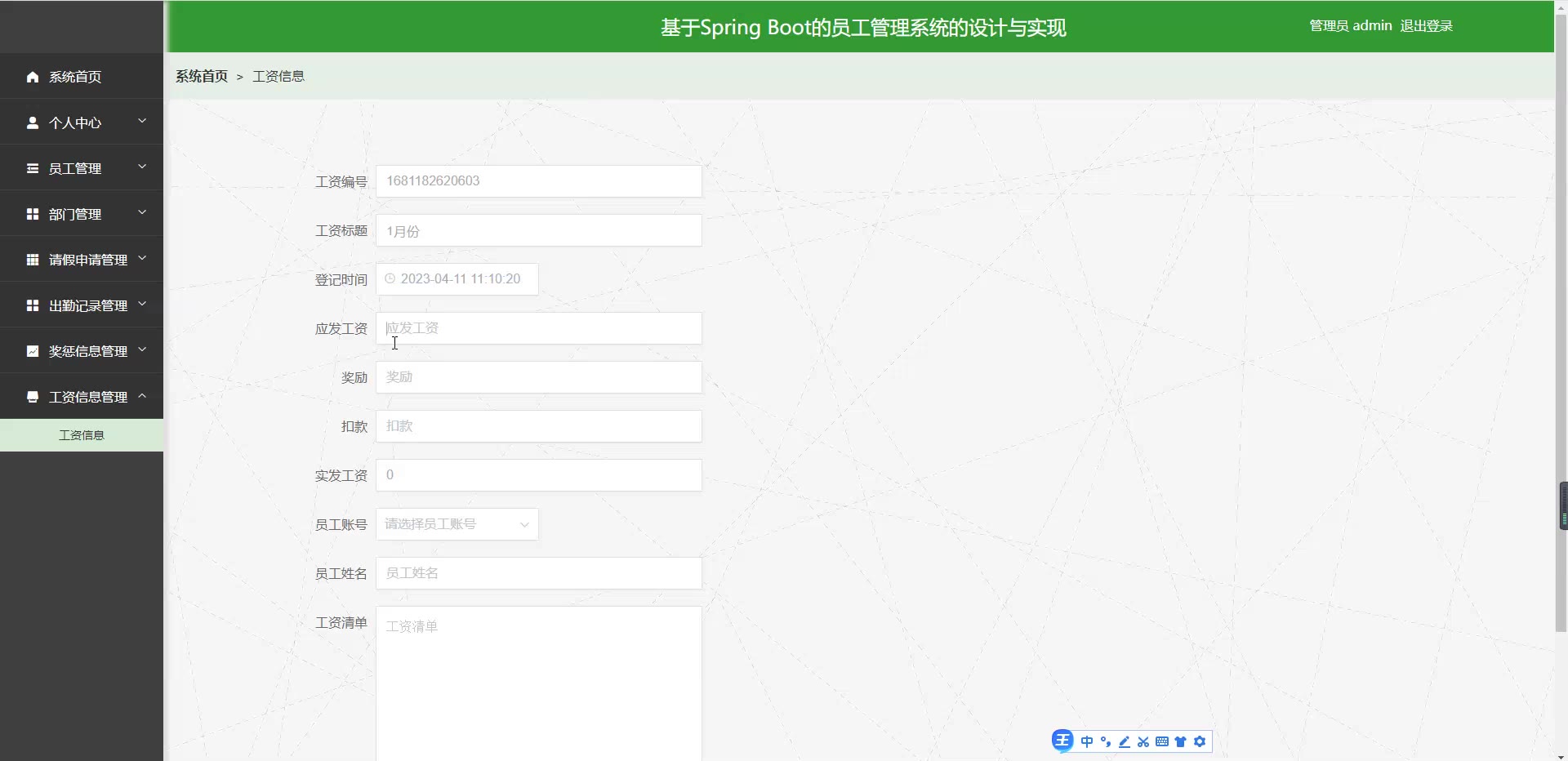
Task: Focus the 员工姓名 input field
Action: click(538, 573)
